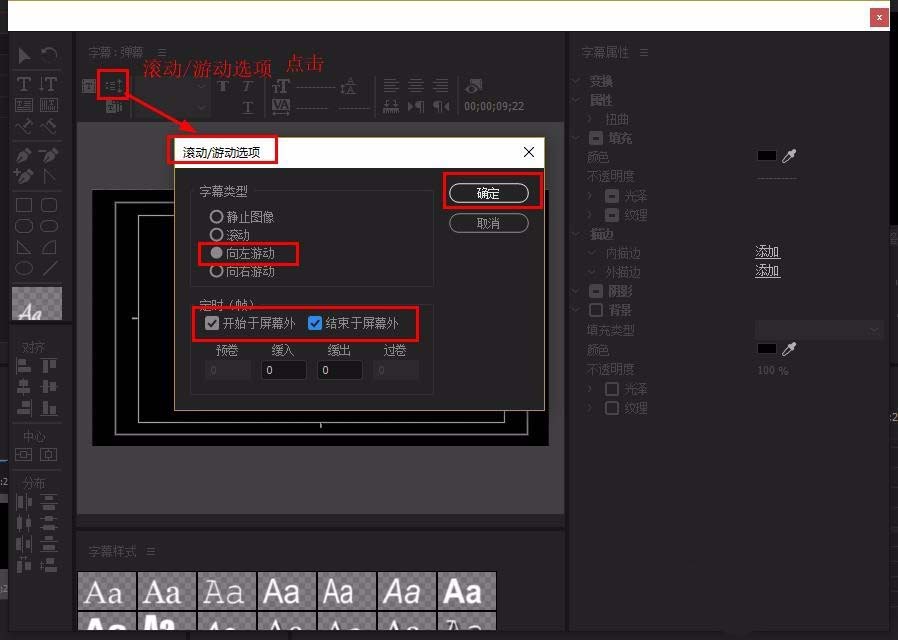The width and height of the screenshot is (898, 640).
Task: Expand the 扭曲 property group
Action: [590, 118]
